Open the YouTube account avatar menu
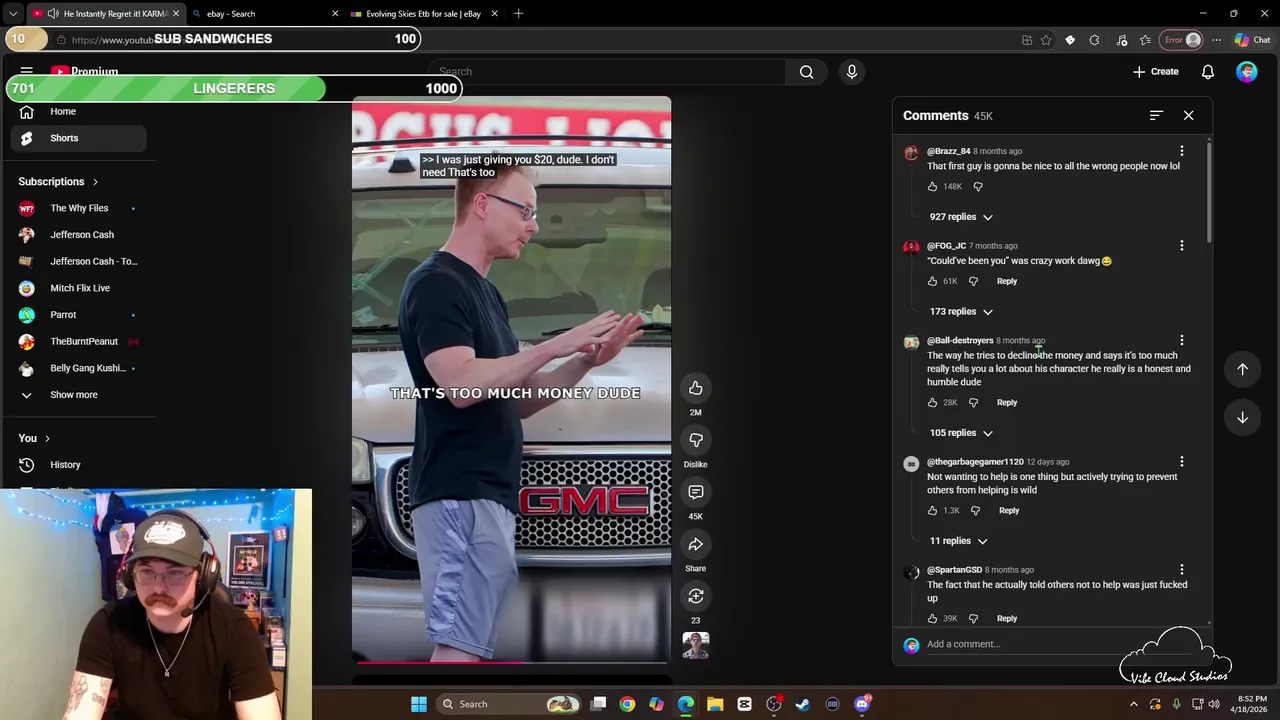This screenshot has width=1280, height=720. 1246,72
